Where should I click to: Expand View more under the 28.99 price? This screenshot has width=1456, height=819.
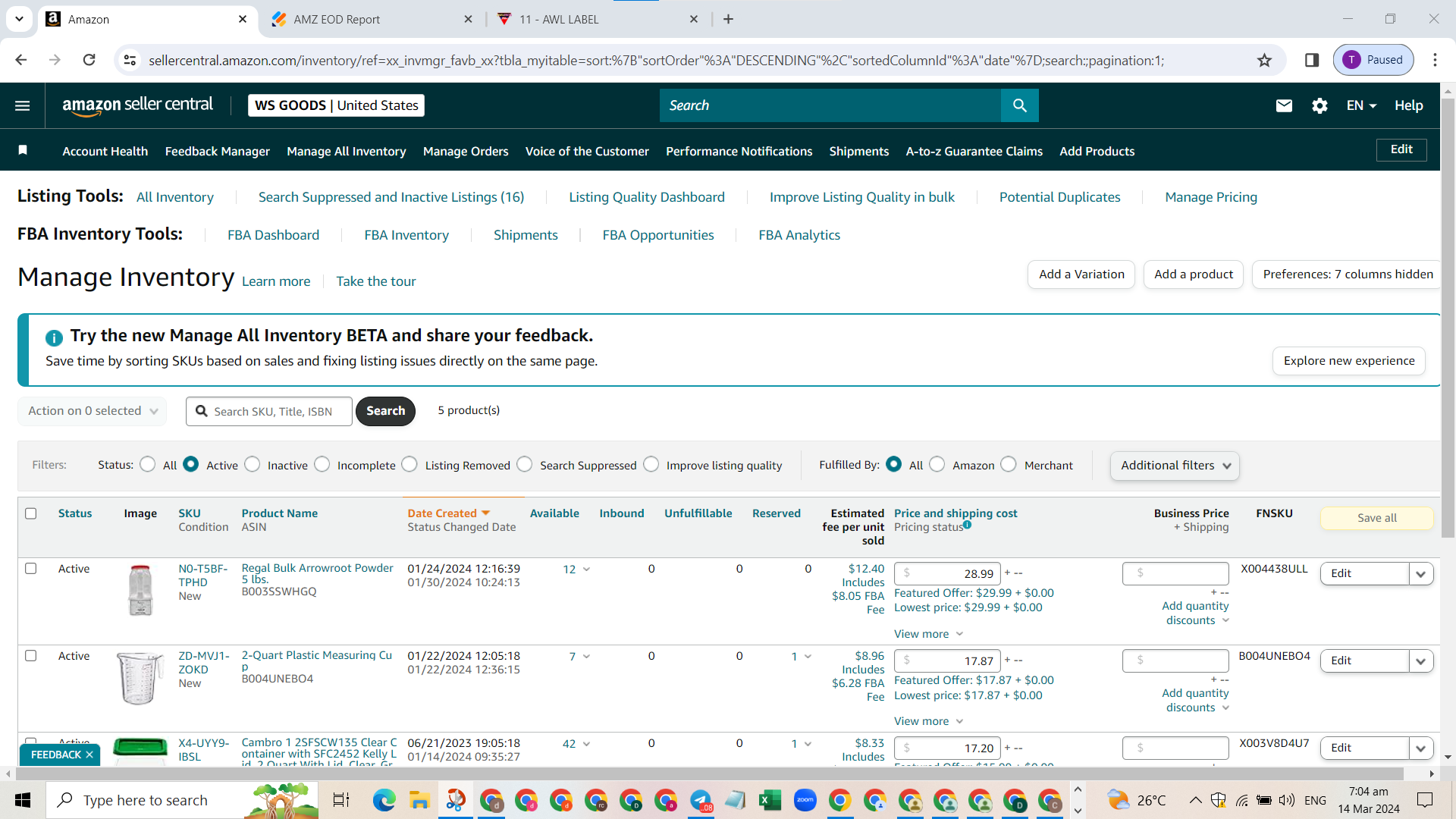pyautogui.click(x=928, y=634)
